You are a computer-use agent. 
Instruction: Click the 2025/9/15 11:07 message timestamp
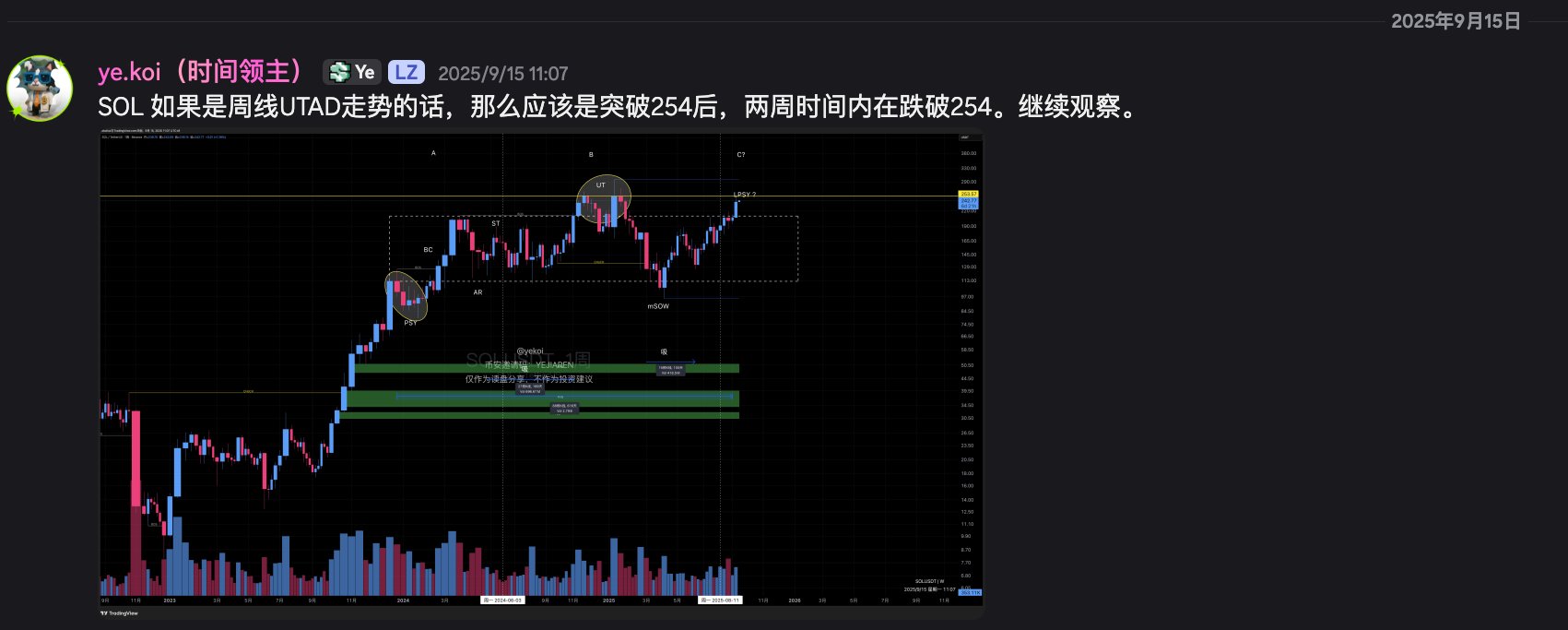click(503, 74)
